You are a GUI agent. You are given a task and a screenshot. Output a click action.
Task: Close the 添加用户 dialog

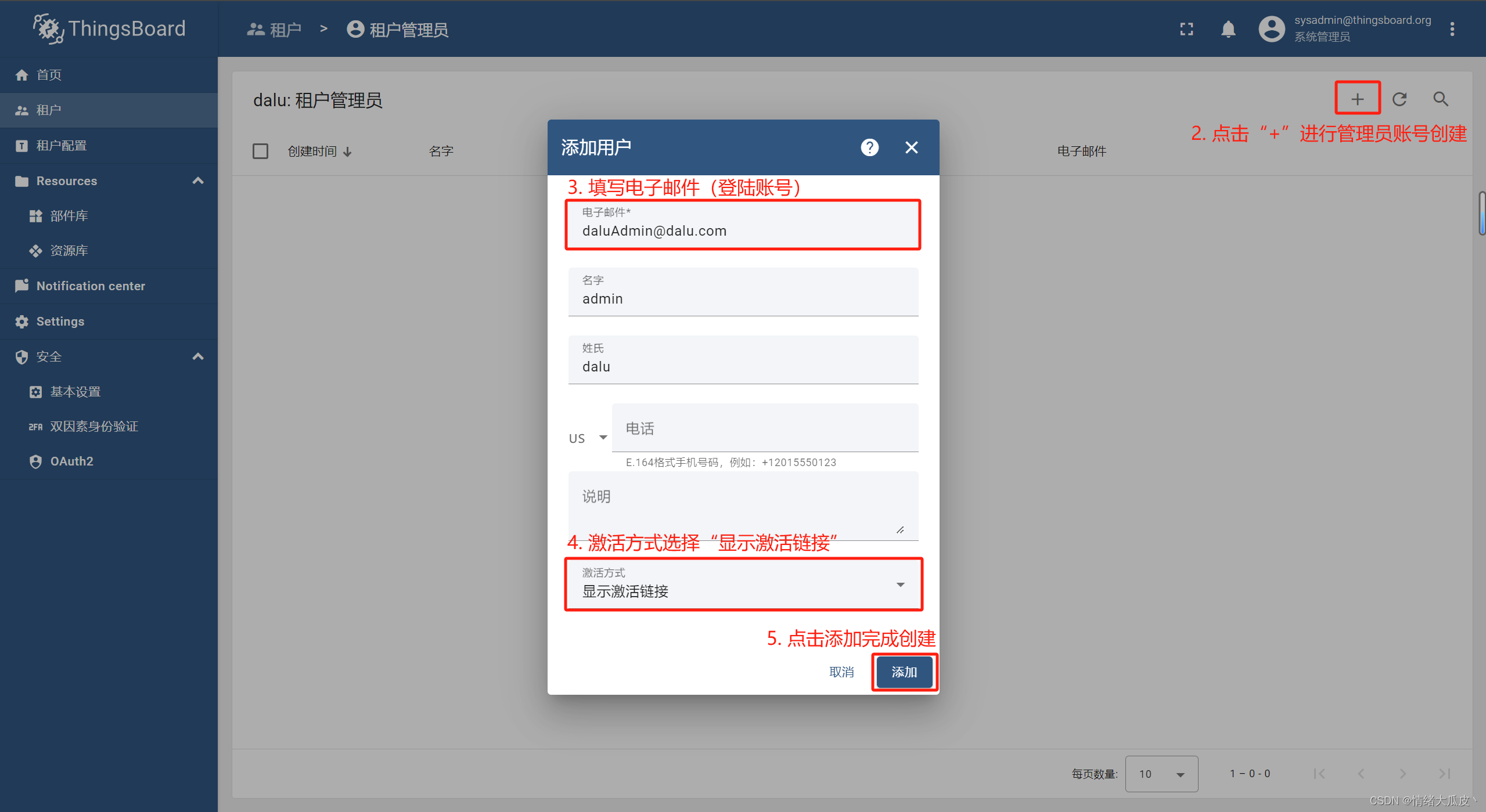(x=912, y=147)
